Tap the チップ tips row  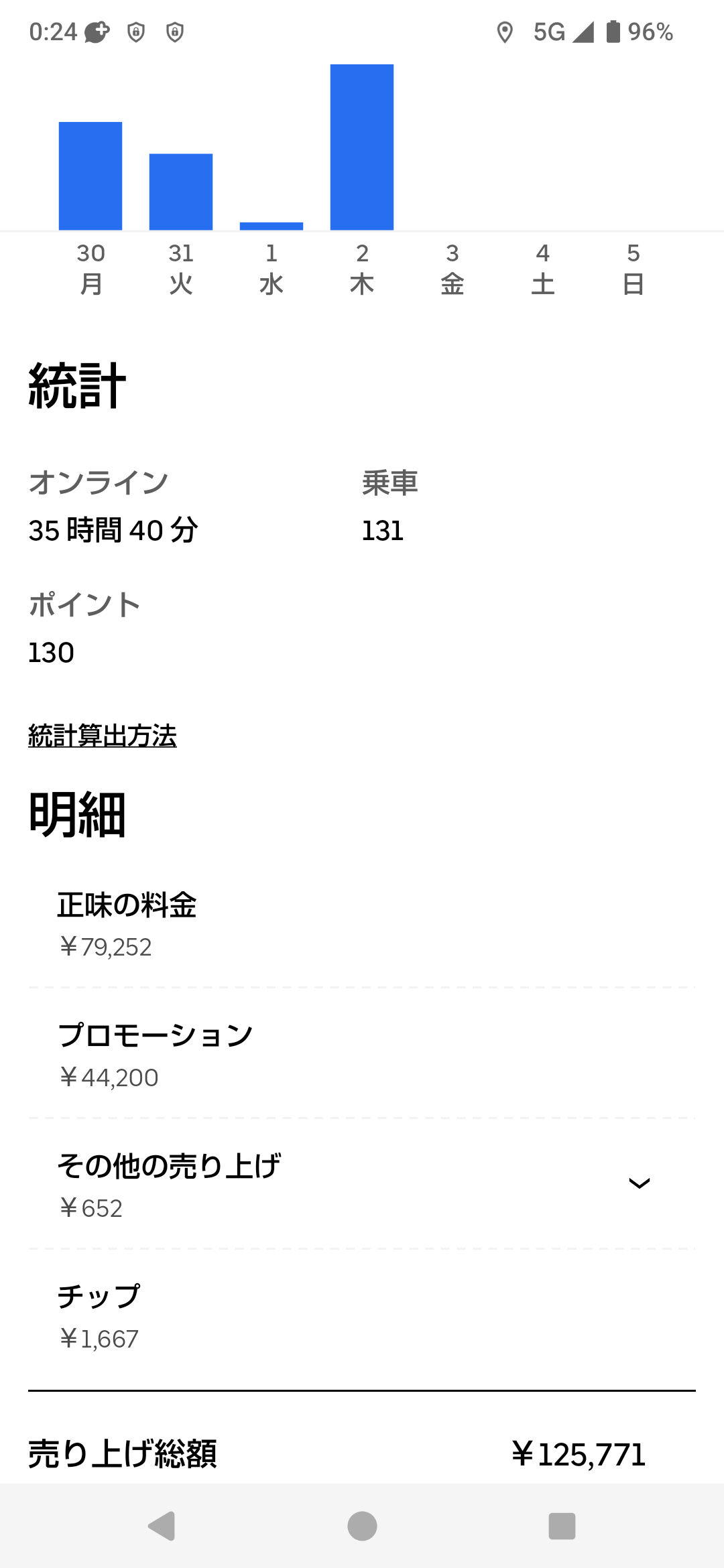[362, 1315]
